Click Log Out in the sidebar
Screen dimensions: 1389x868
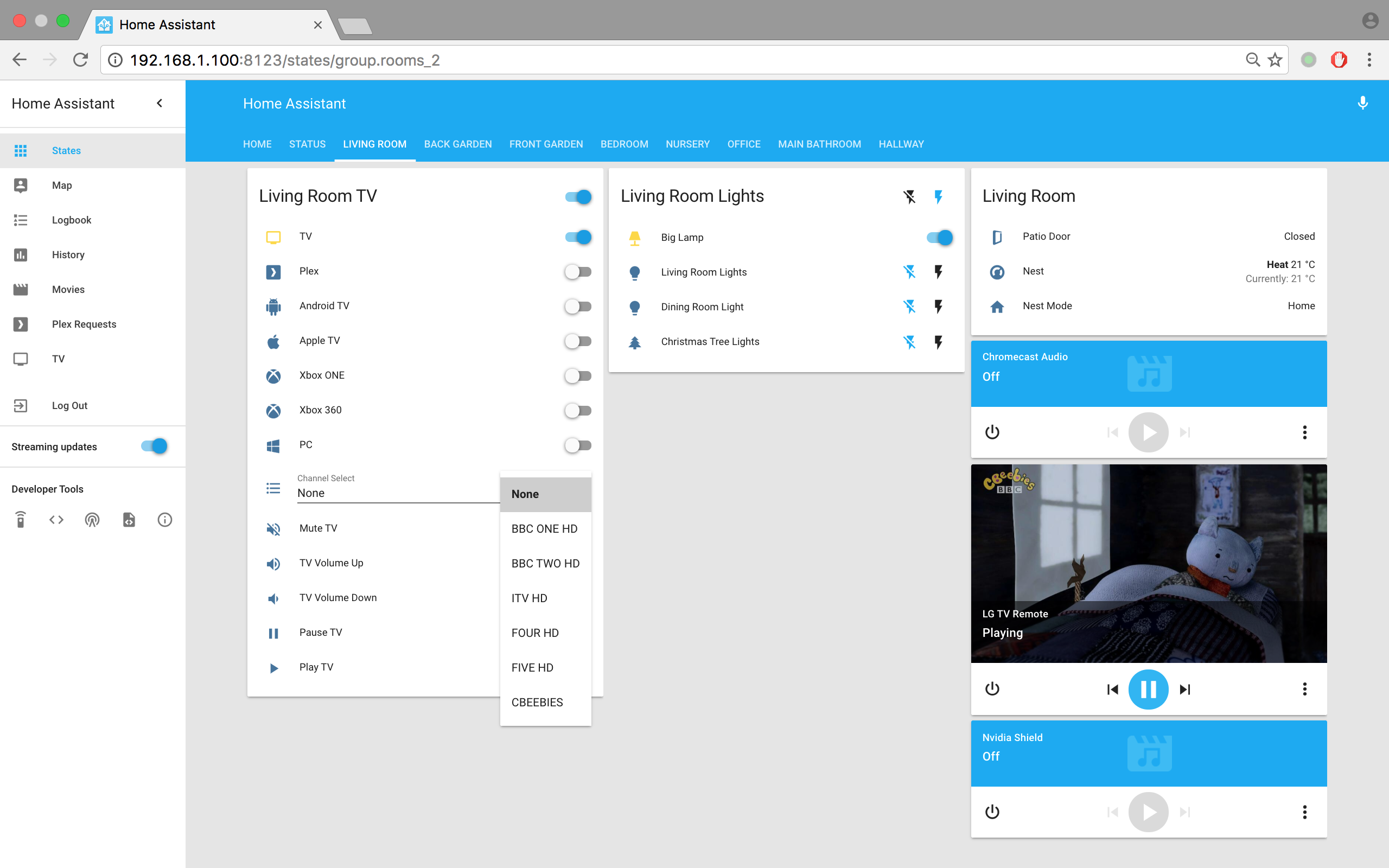click(x=69, y=406)
